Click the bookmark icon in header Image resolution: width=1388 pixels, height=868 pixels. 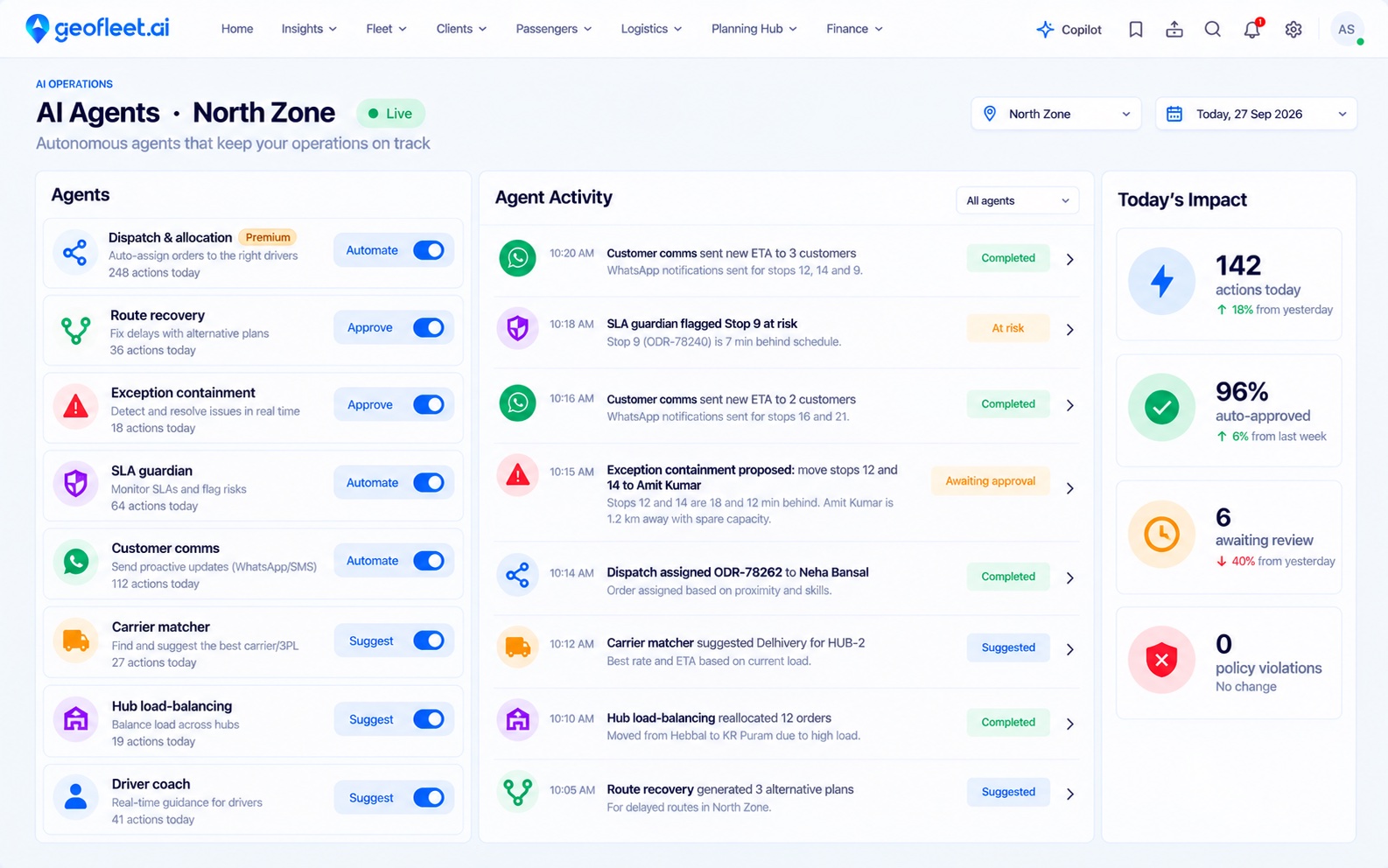(1136, 29)
